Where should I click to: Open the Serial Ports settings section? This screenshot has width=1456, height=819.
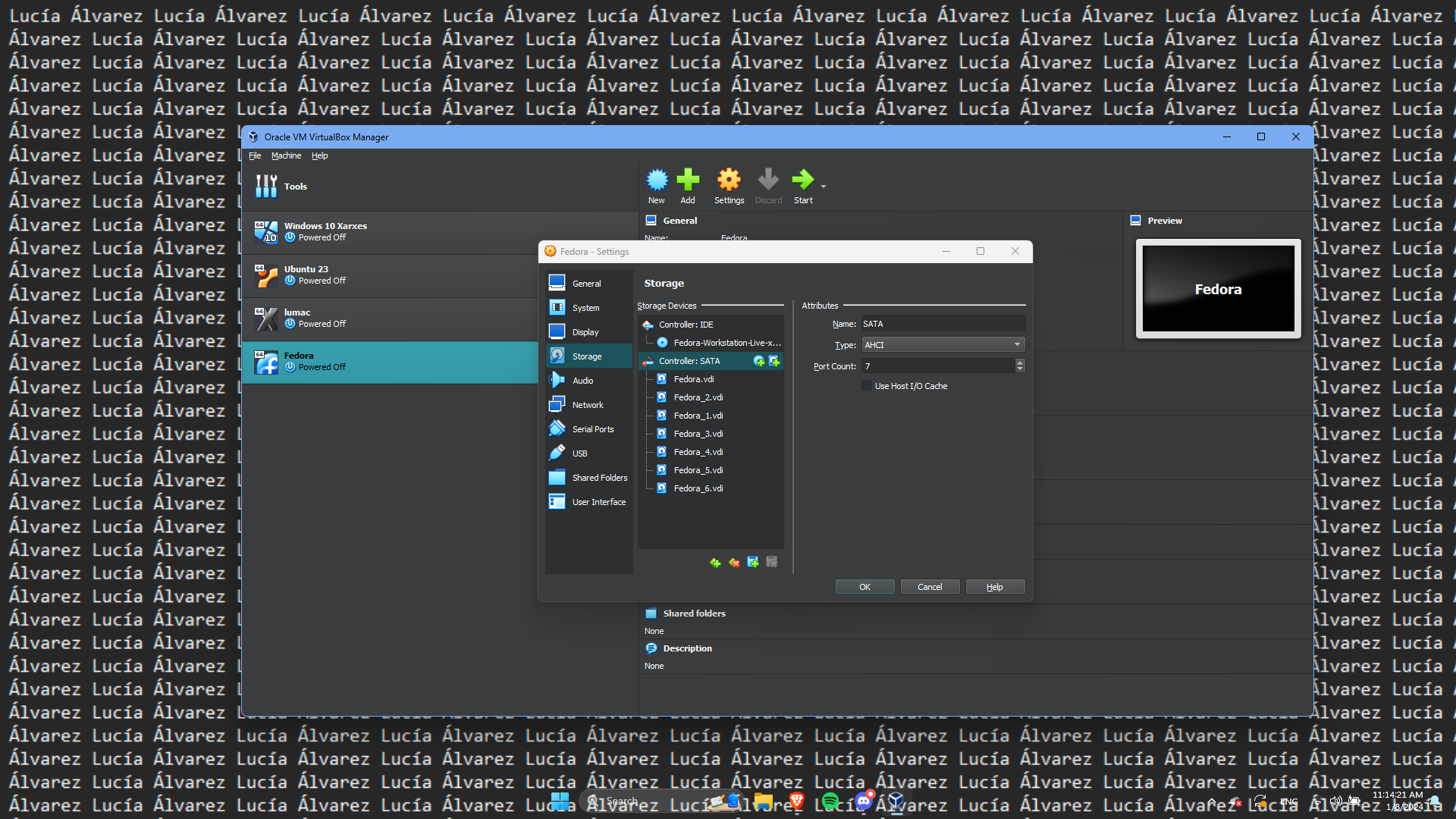pos(592,428)
